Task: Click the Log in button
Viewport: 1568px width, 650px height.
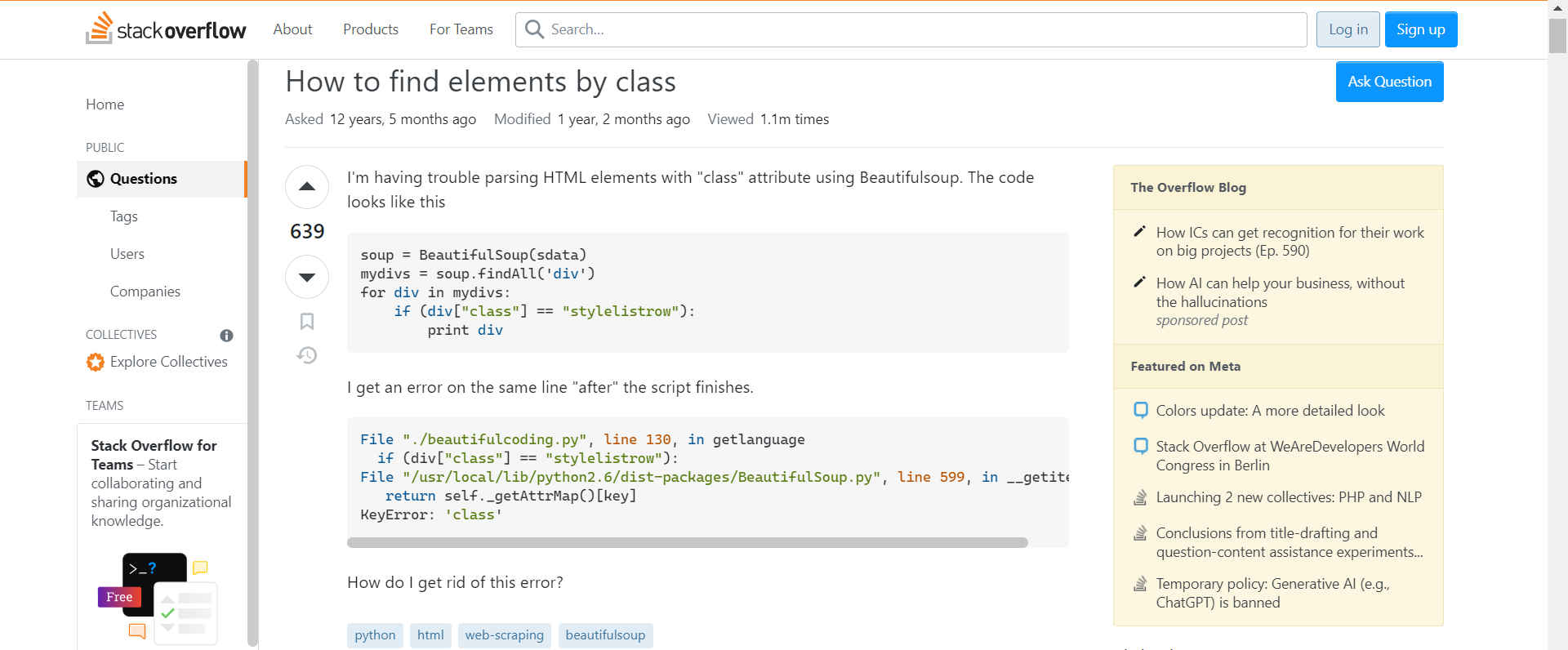Action: coord(1347,29)
